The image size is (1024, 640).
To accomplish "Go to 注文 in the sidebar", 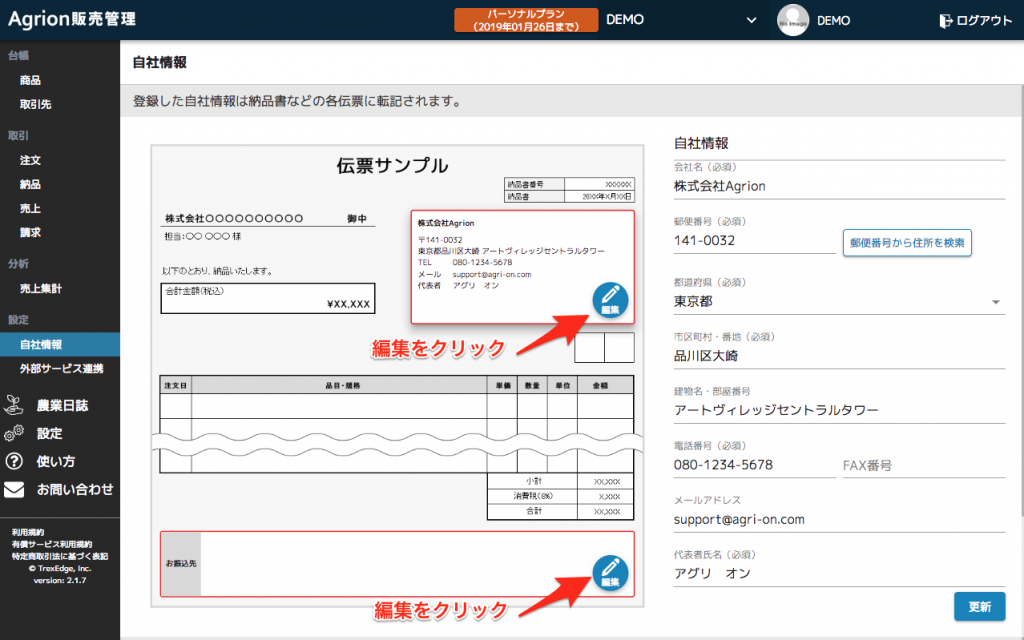I will tap(30, 160).
